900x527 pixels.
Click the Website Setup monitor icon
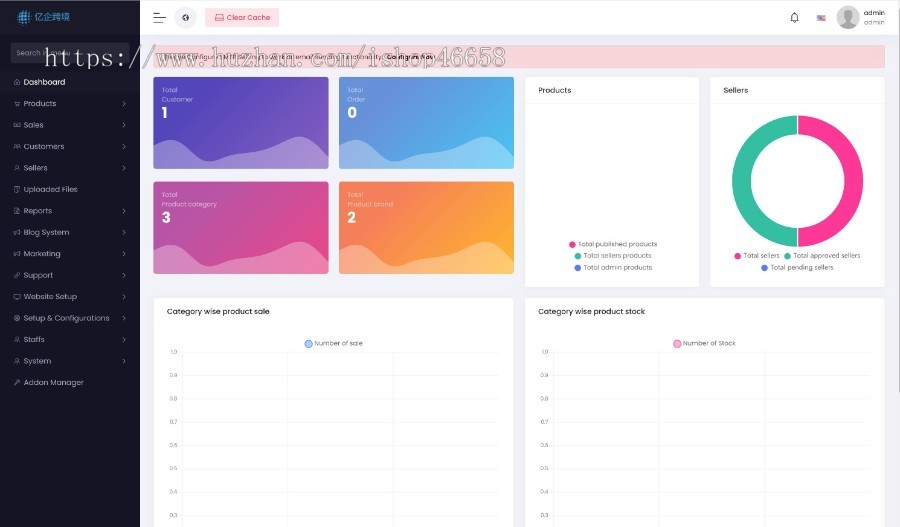pos(17,297)
